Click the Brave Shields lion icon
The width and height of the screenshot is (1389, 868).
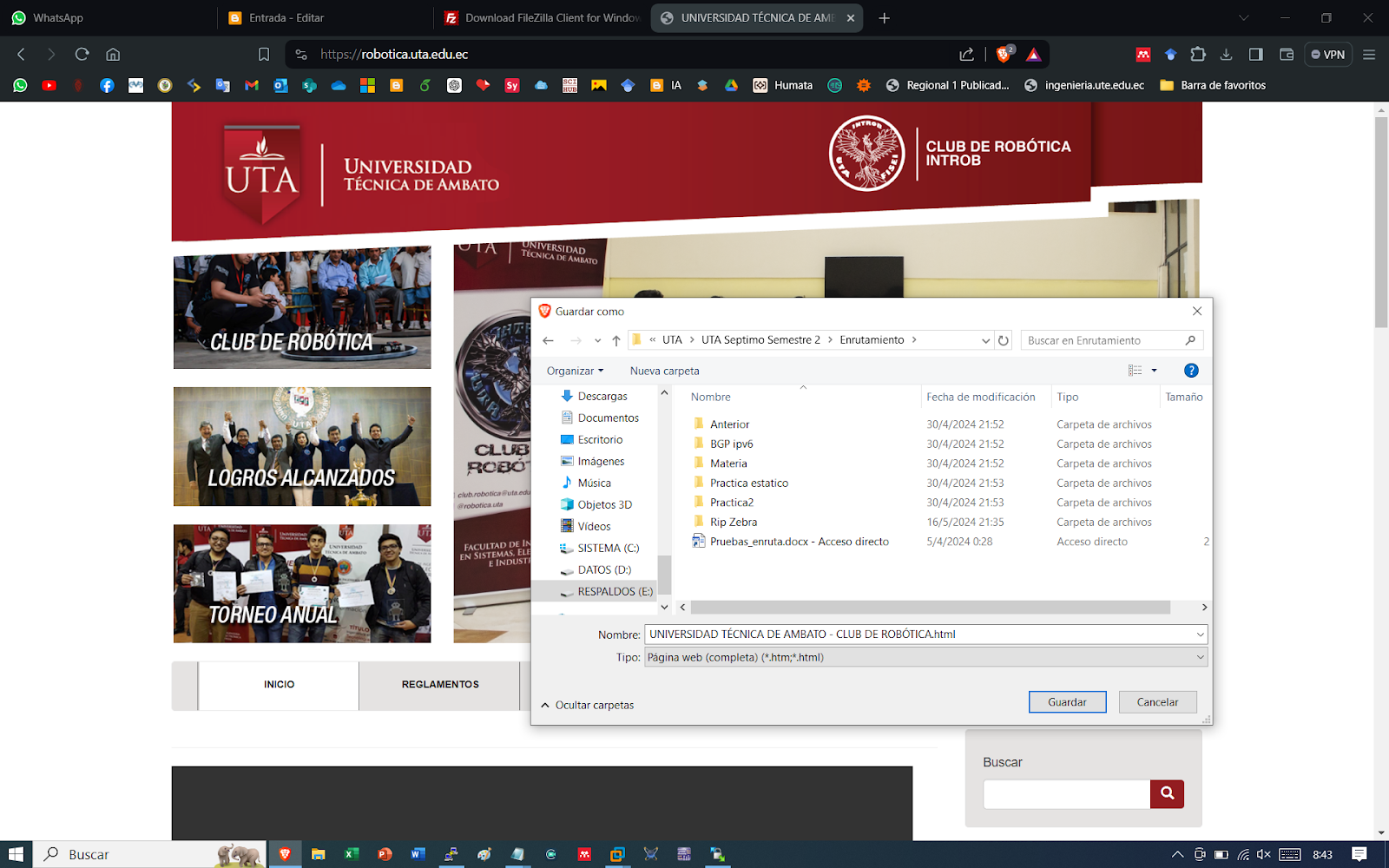click(1004, 54)
